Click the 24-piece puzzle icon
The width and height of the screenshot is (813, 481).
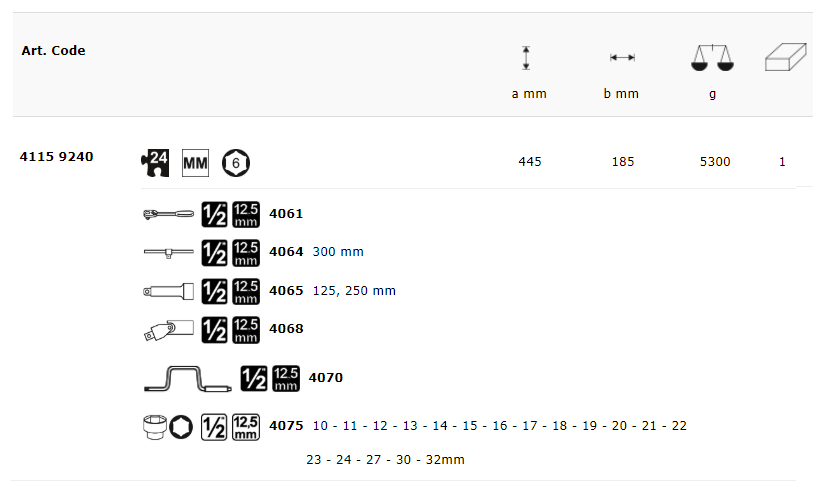point(156,161)
